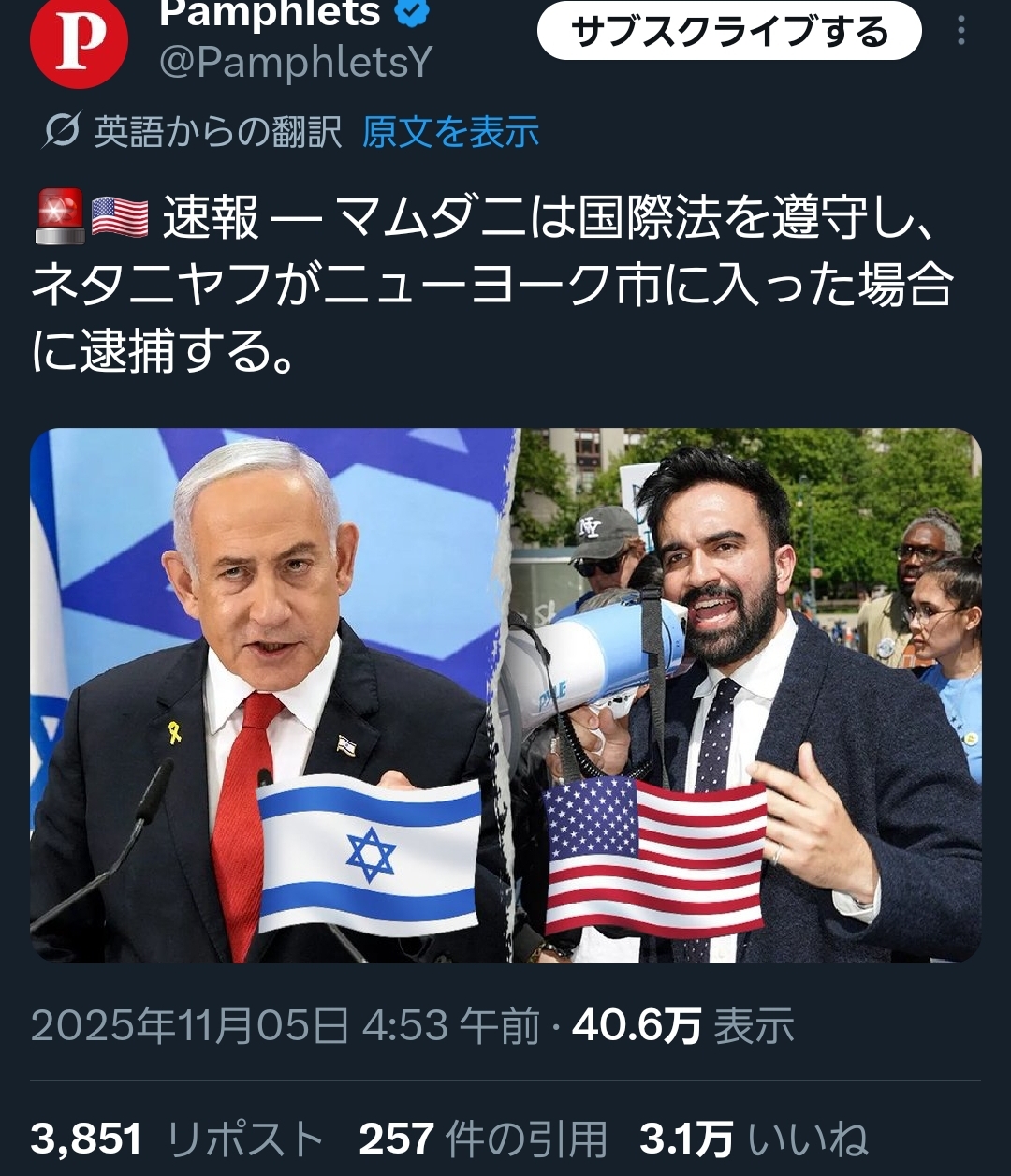Tap the US flag emoji in post text
The width and height of the screenshot is (1011, 1176).
120,218
